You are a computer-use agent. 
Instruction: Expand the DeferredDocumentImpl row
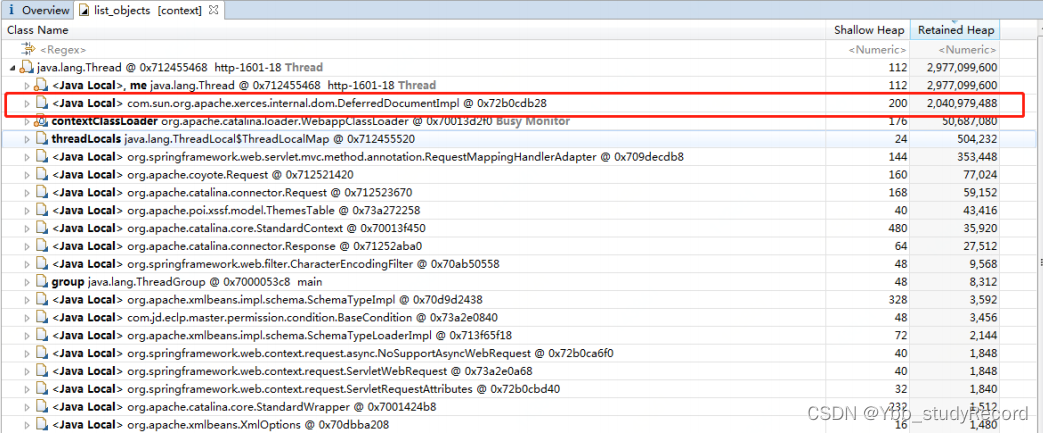(x=27, y=103)
